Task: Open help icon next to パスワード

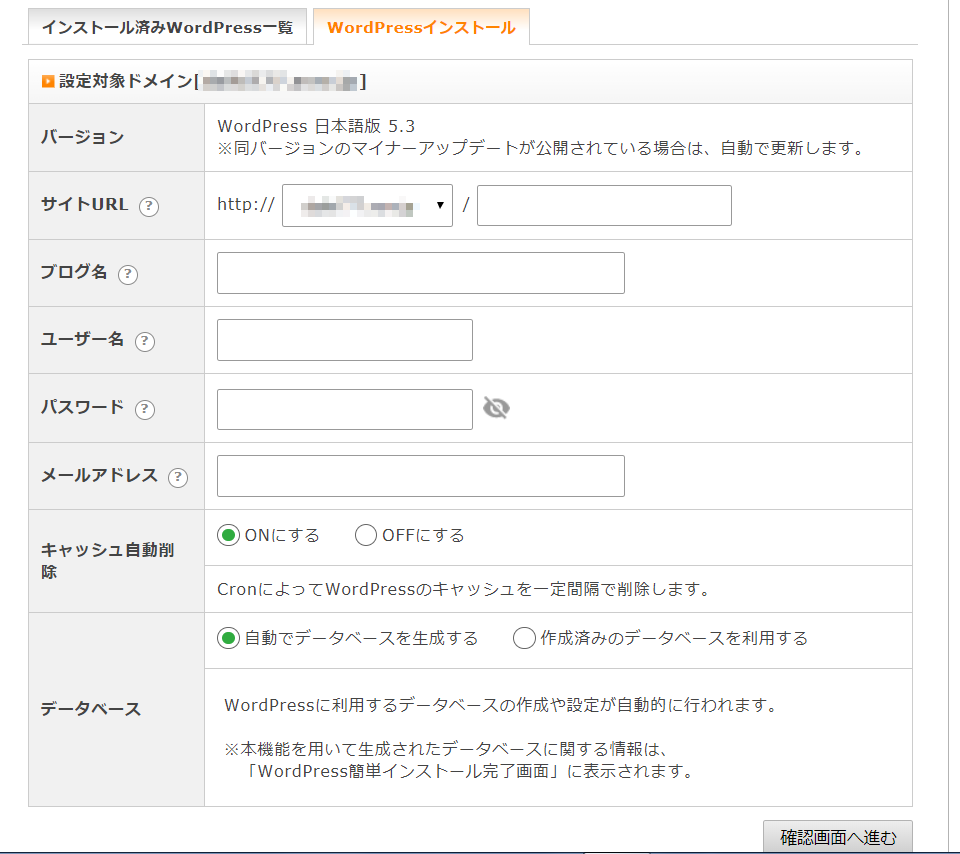Action: pyautogui.click(x=145, y=409)
